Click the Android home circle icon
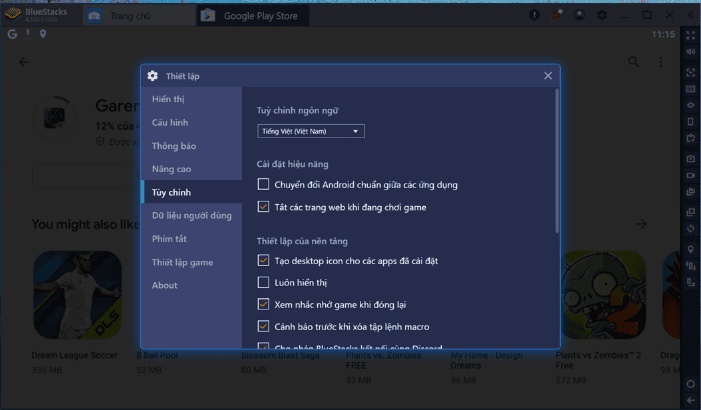Screen dimensions: 701x410 (691, 384)
